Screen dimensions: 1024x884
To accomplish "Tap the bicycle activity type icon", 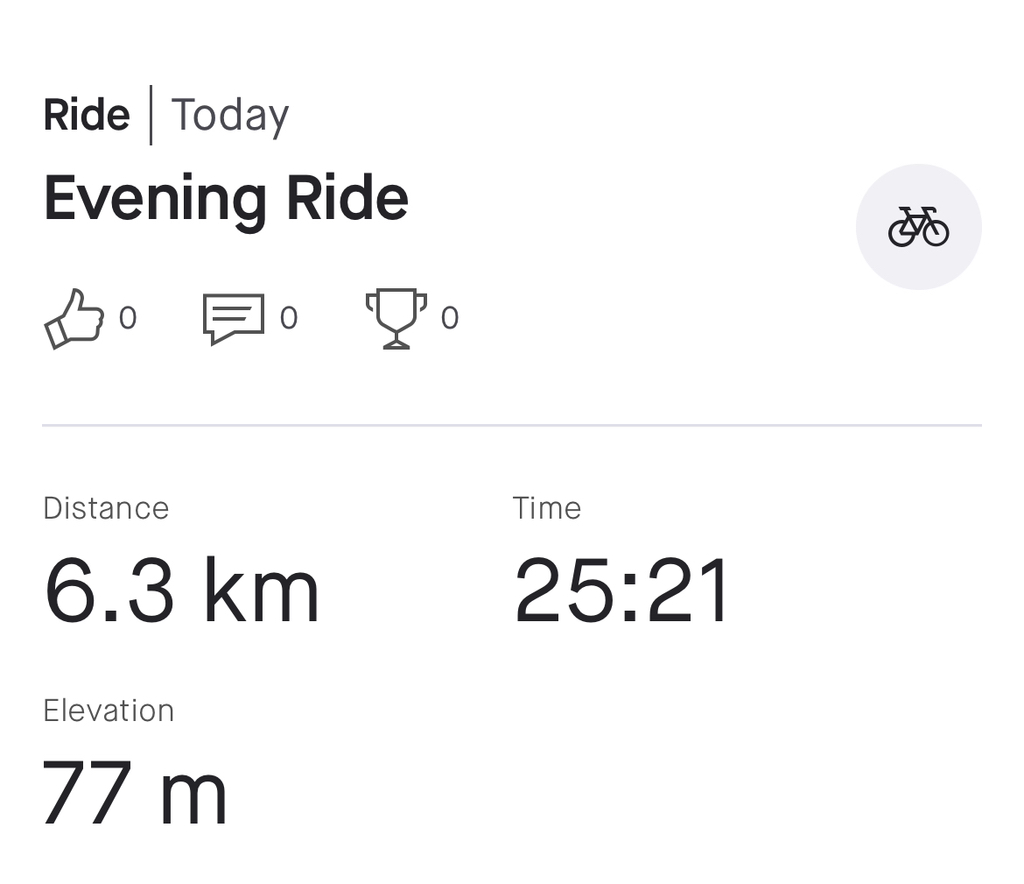I will click(918, 227).
